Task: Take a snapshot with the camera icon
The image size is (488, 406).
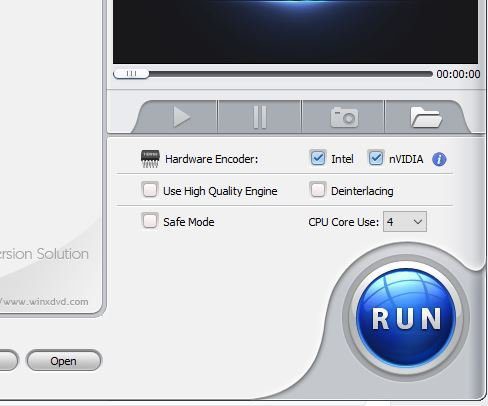Action: [x=344, y=117]
